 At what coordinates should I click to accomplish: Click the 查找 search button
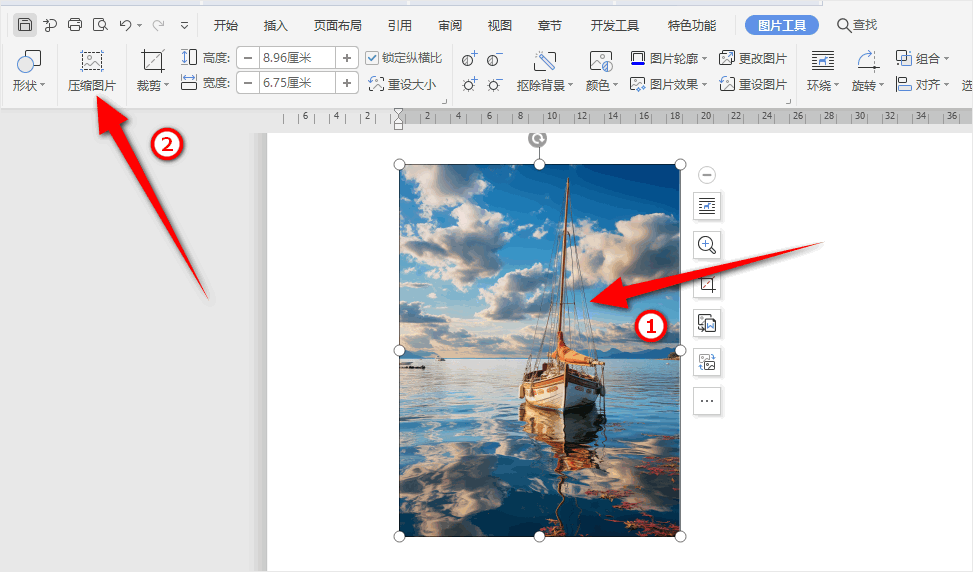(x=857, y=25)
